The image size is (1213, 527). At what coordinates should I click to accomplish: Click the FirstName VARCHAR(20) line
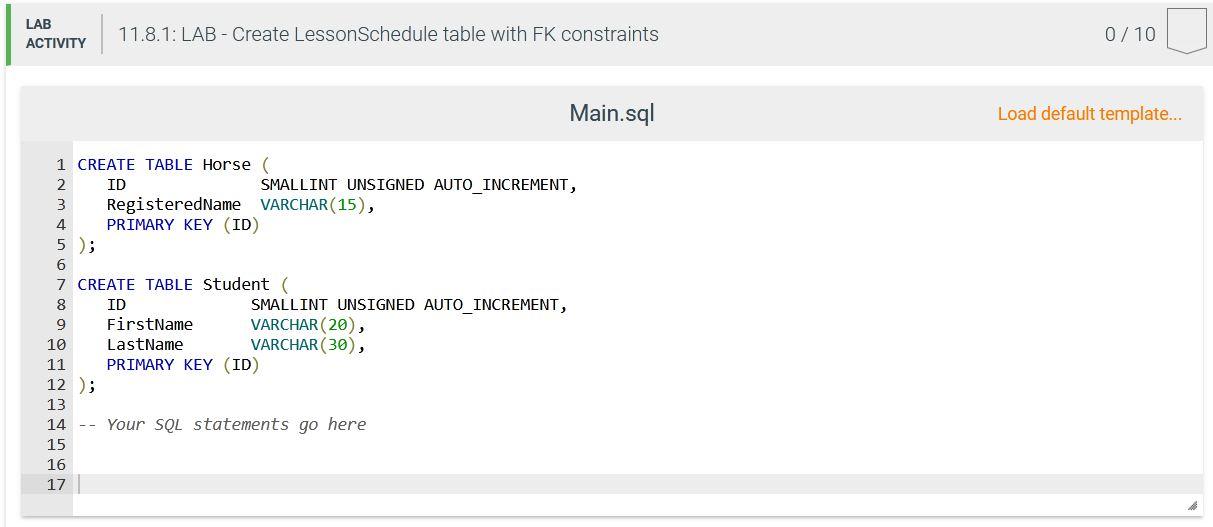(x=236, y=324)
